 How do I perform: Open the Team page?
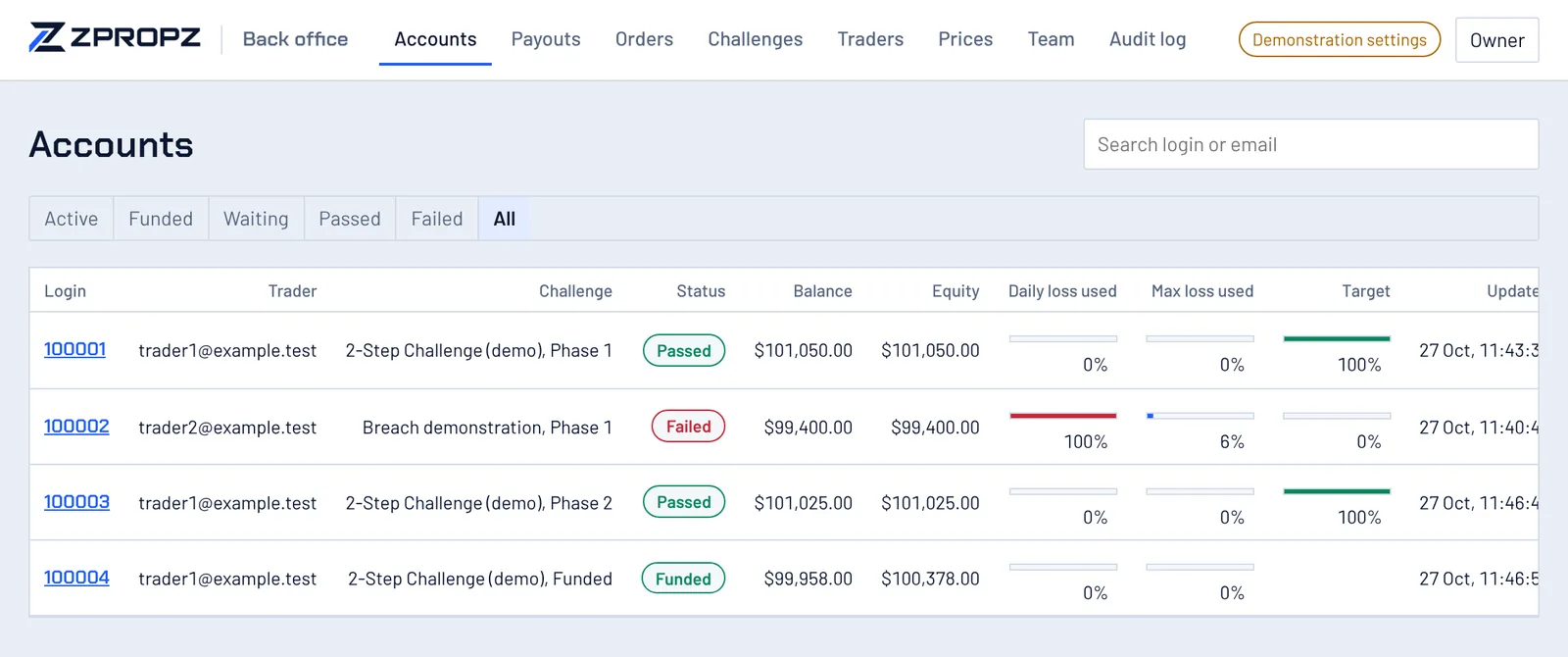click(1051, 39)
